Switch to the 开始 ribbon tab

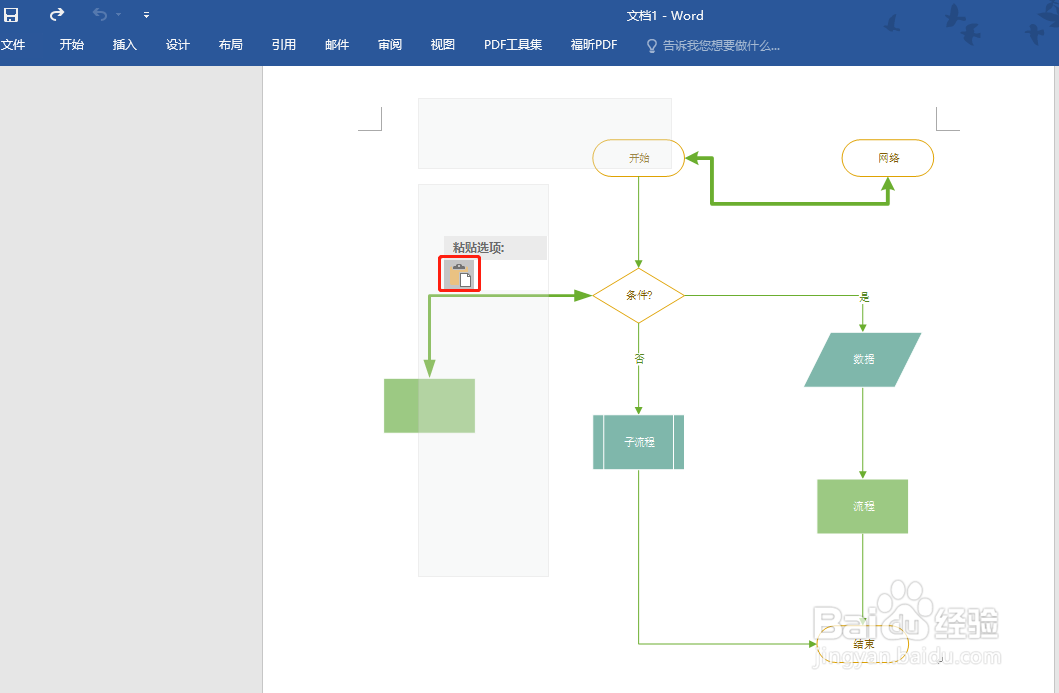tap(72, 45)
